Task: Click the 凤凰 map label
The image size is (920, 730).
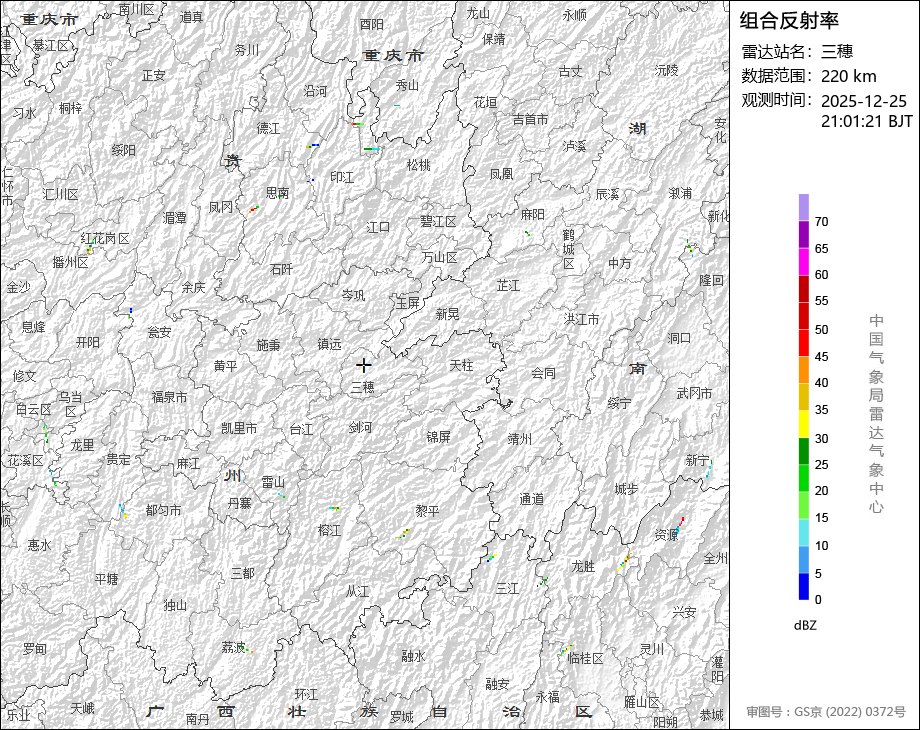Action: tap(502, 174)
